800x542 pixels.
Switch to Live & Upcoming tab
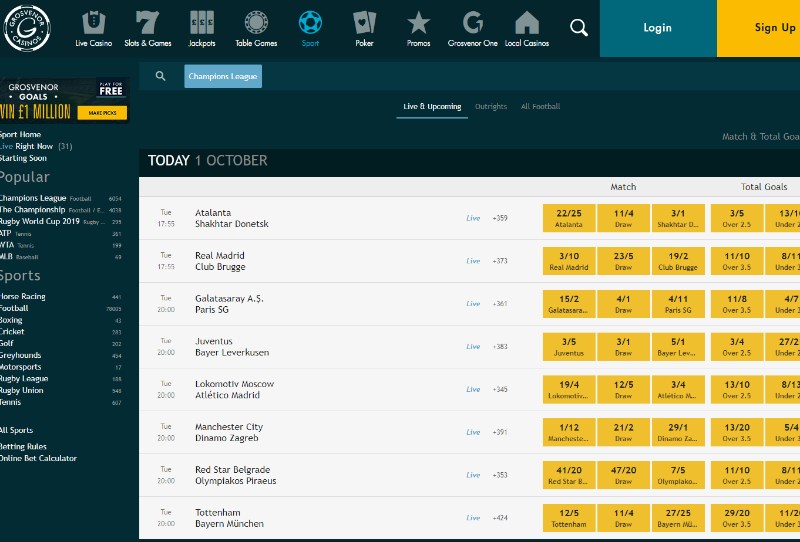(x=432, y=107)
